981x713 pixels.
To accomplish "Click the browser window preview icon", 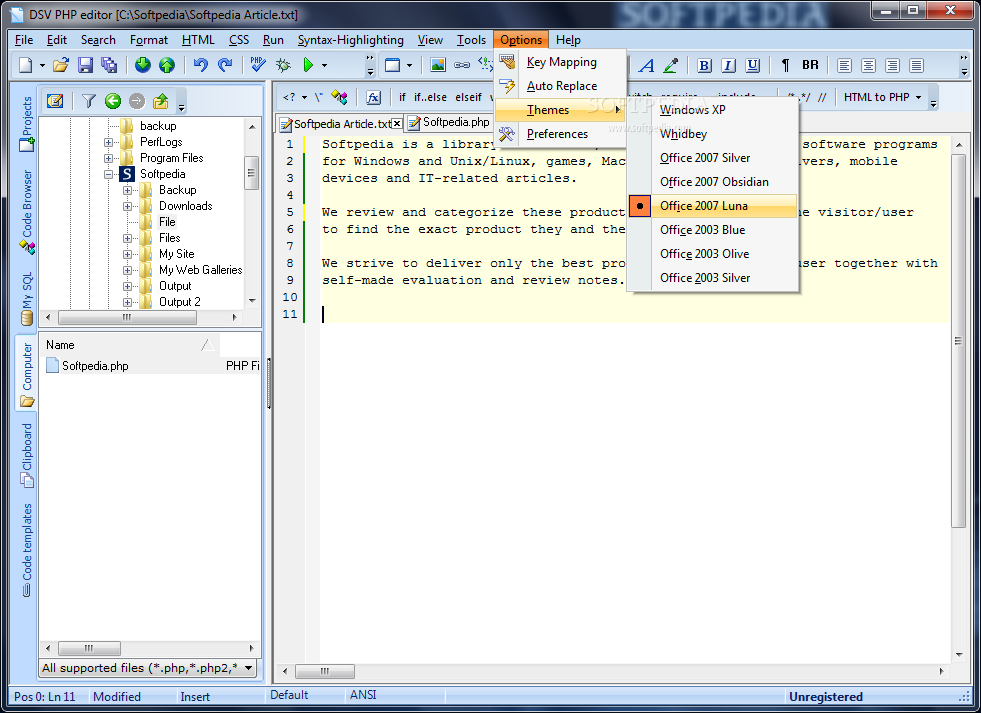I will [392, 65].
